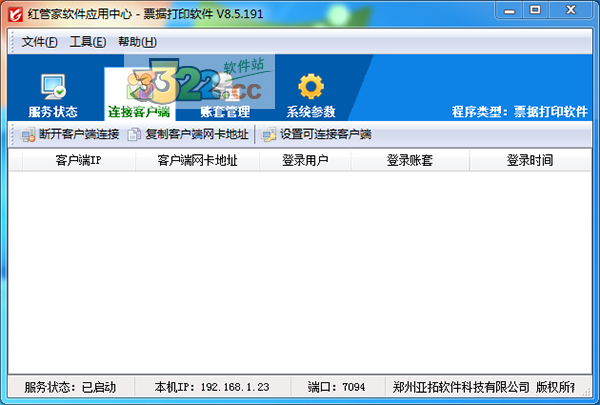The width and height of the screenshot is (600, 405).
Task: Click status text 服务状态: 已启动
Action: pyautogui.click(x=70, y=387)
